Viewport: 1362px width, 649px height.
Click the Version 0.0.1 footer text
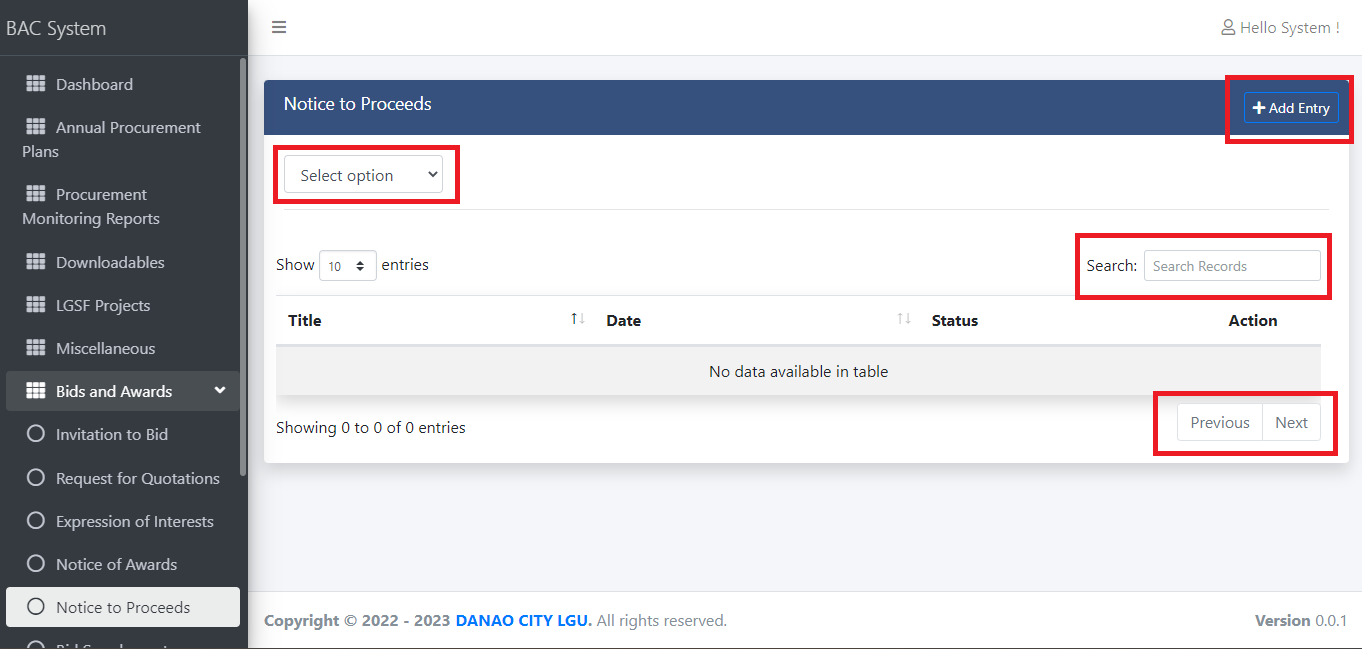pyautogui.click(x=1301, y=620)
